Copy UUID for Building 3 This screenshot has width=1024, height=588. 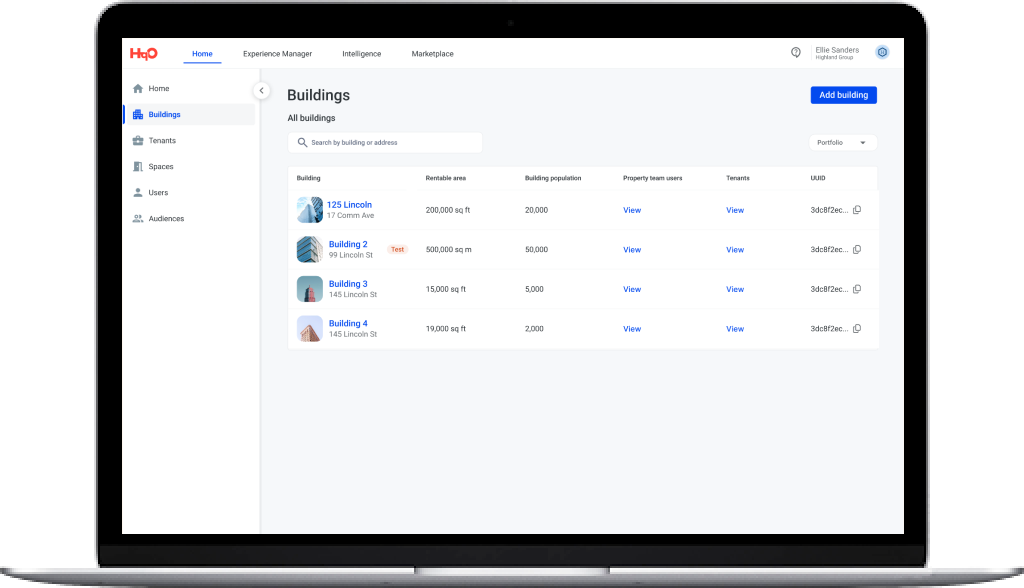point(857,289)
